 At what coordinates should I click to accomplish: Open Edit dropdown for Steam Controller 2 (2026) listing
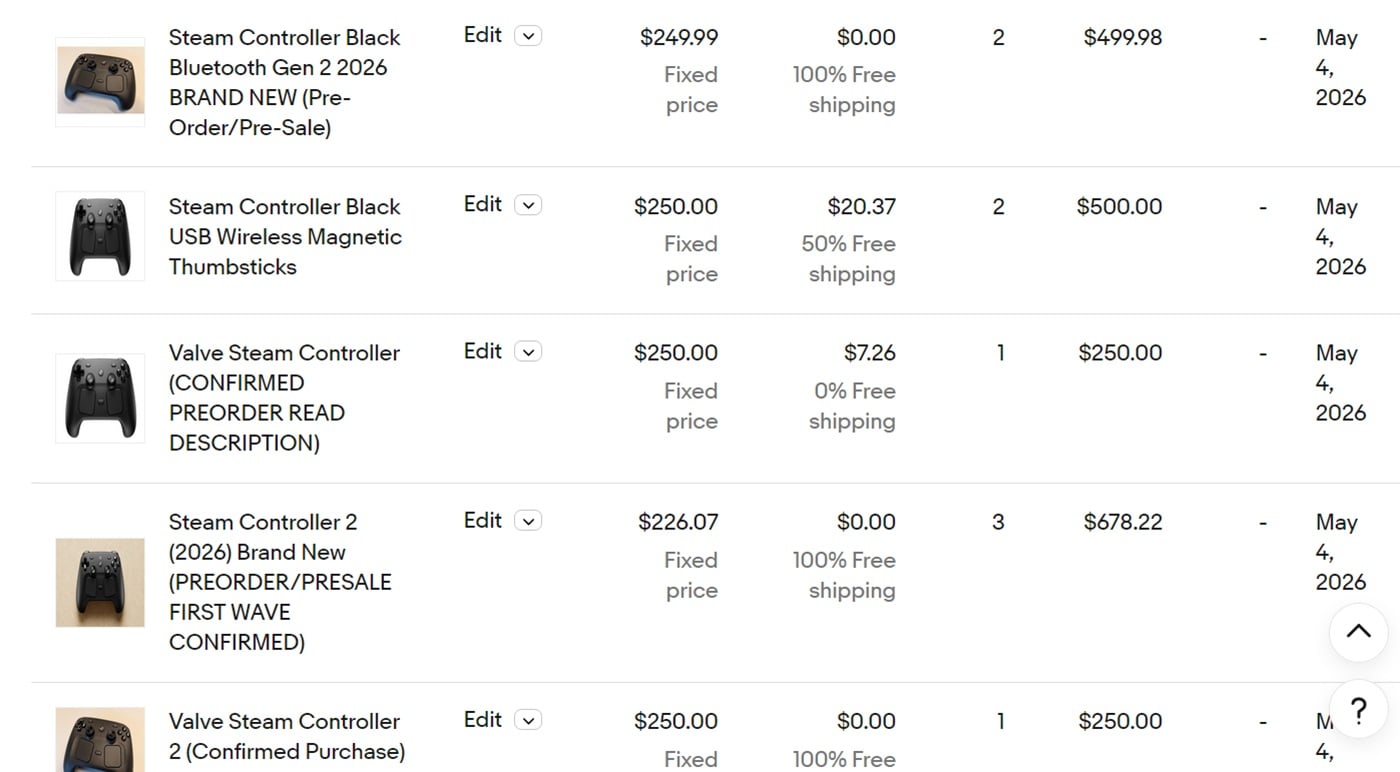click(528, 521)
